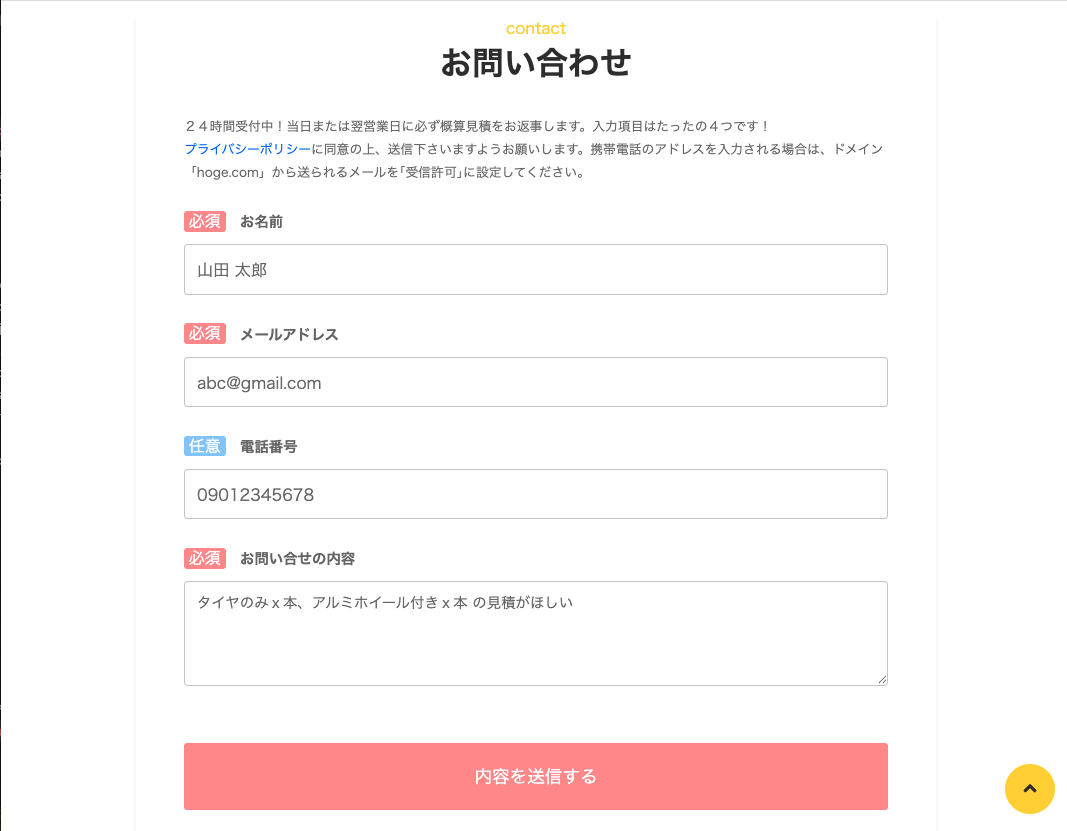Click the 必須 badge beside メールアドレス
1067x831 pixels.
205,334
